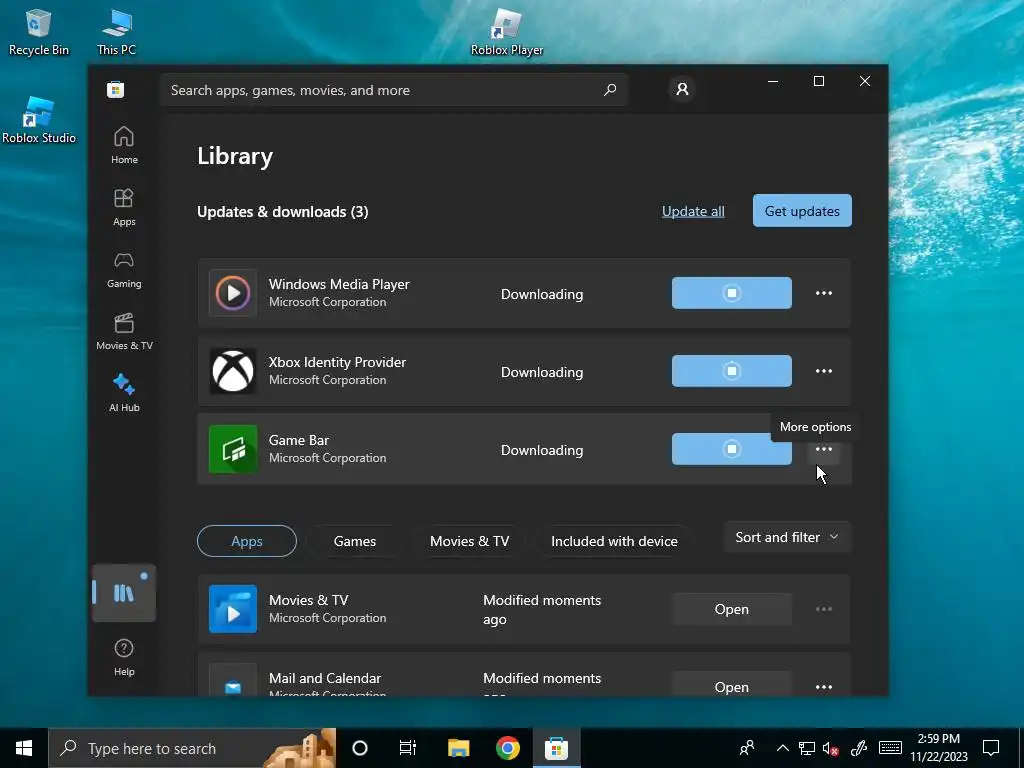Click the Store search input field
1024x768 pixels.
393,90
